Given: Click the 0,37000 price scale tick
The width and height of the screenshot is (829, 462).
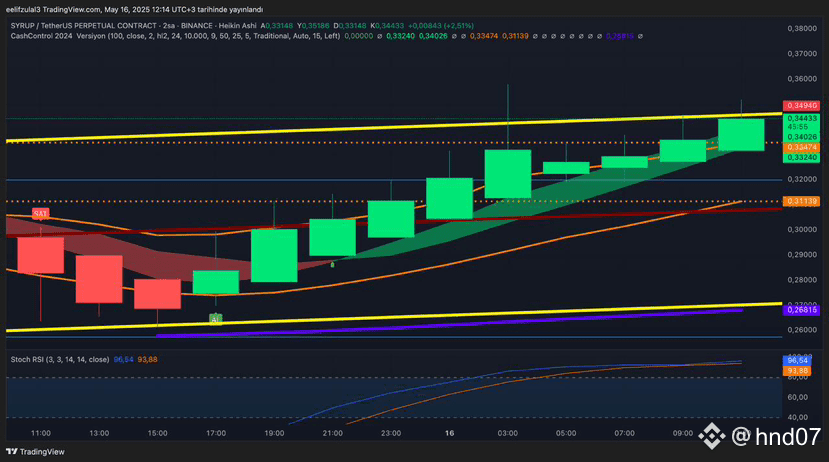Looking at the screenshot, I should (802, 54).
